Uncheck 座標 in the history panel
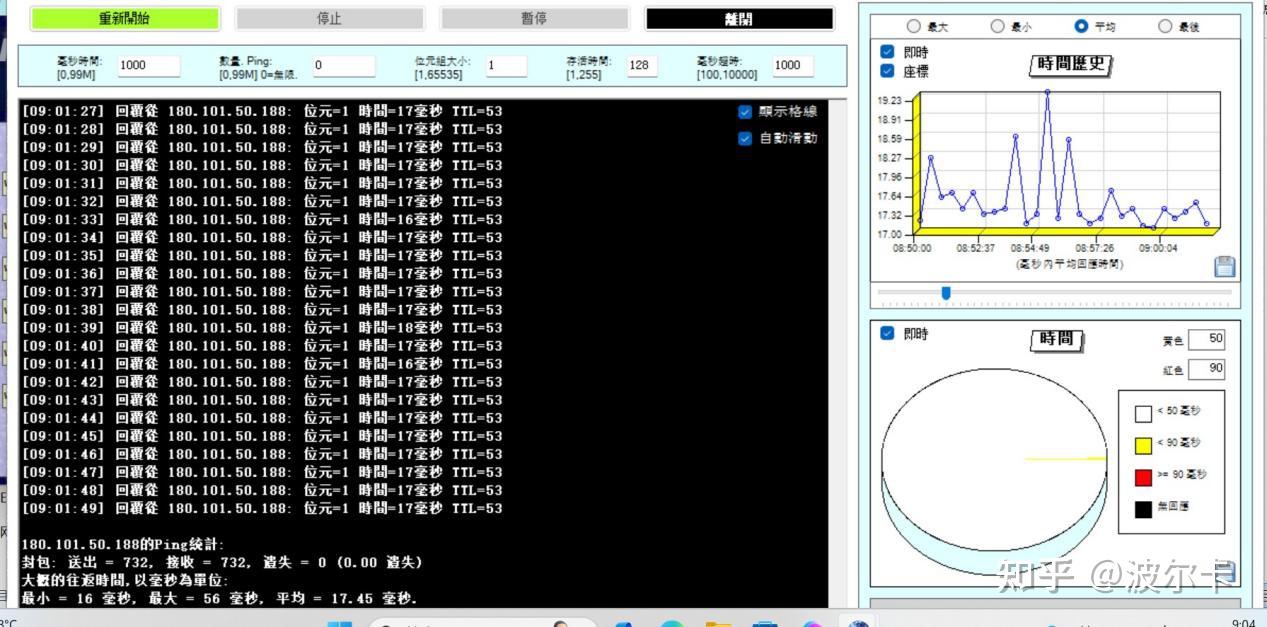 tap(888, 69)
